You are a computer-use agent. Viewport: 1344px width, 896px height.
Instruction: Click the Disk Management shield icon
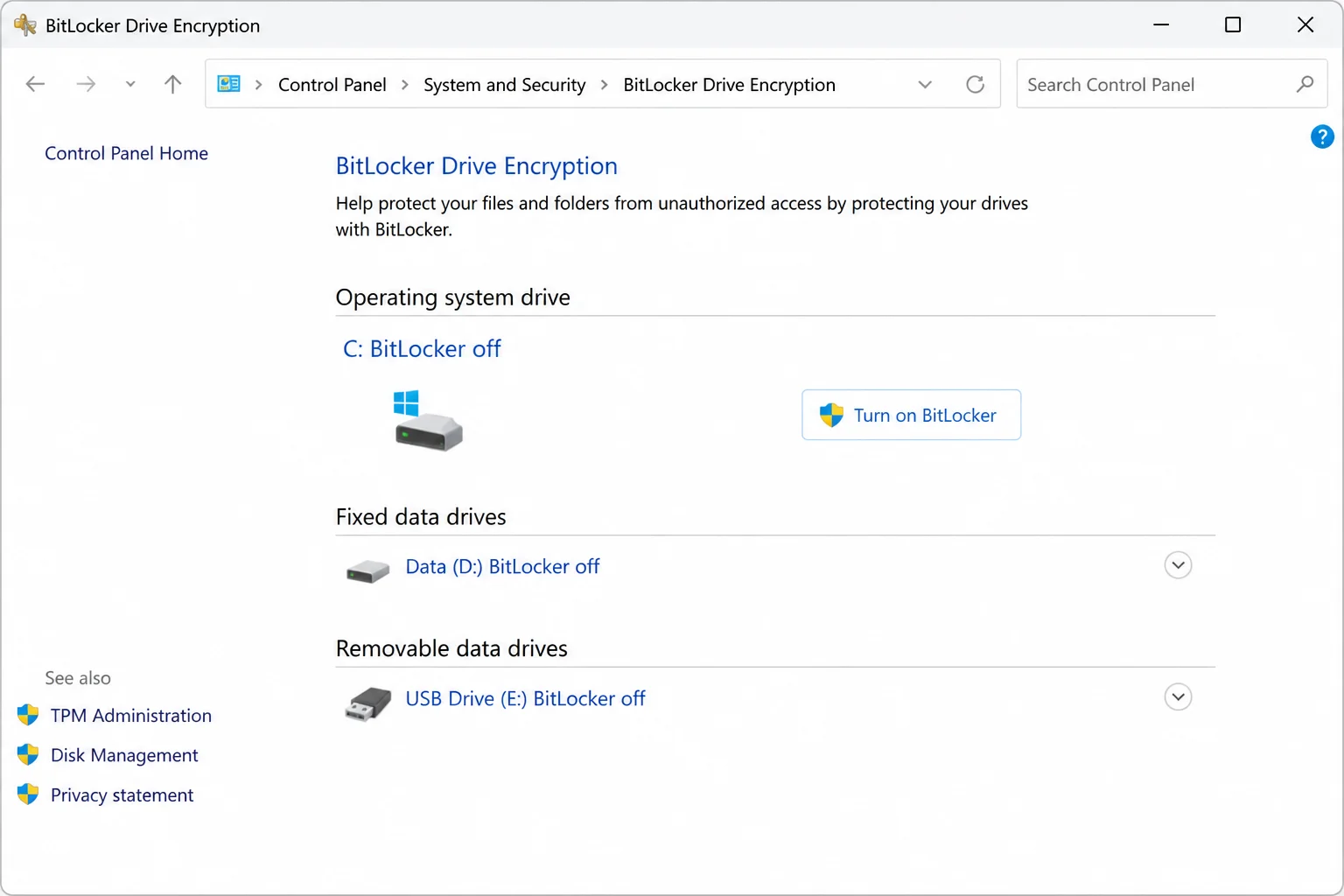point(28,754)
